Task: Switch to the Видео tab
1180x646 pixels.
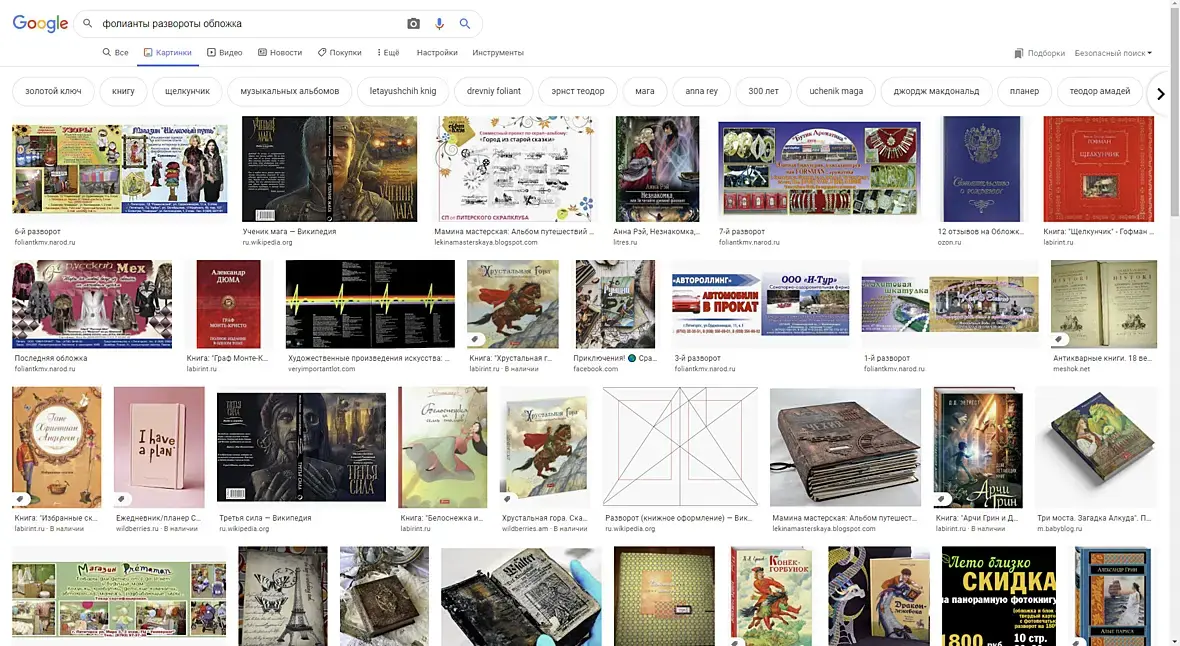Action: click(224, 53)
